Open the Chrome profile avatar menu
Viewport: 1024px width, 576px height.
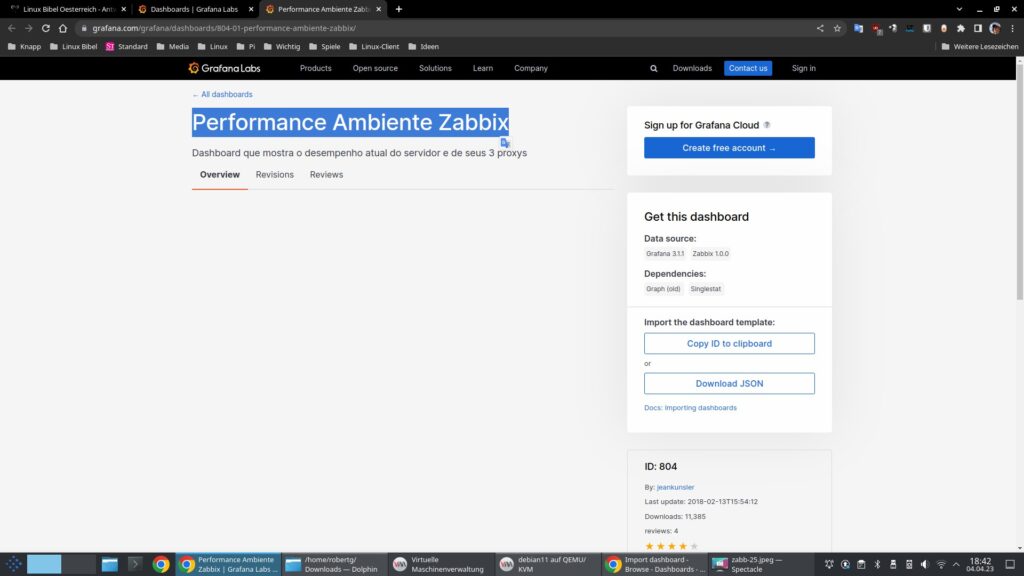[995, 28]
